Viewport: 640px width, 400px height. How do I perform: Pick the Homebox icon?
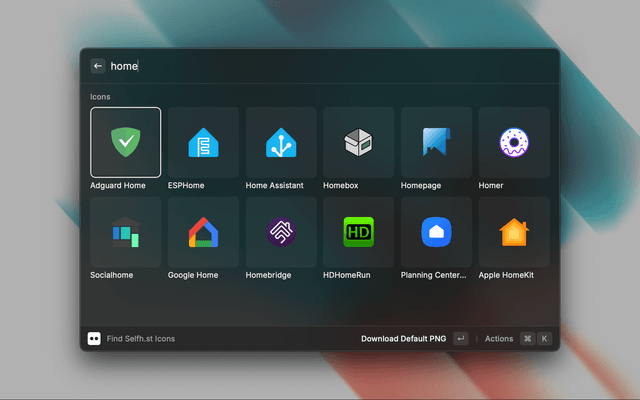coord(358,142)
